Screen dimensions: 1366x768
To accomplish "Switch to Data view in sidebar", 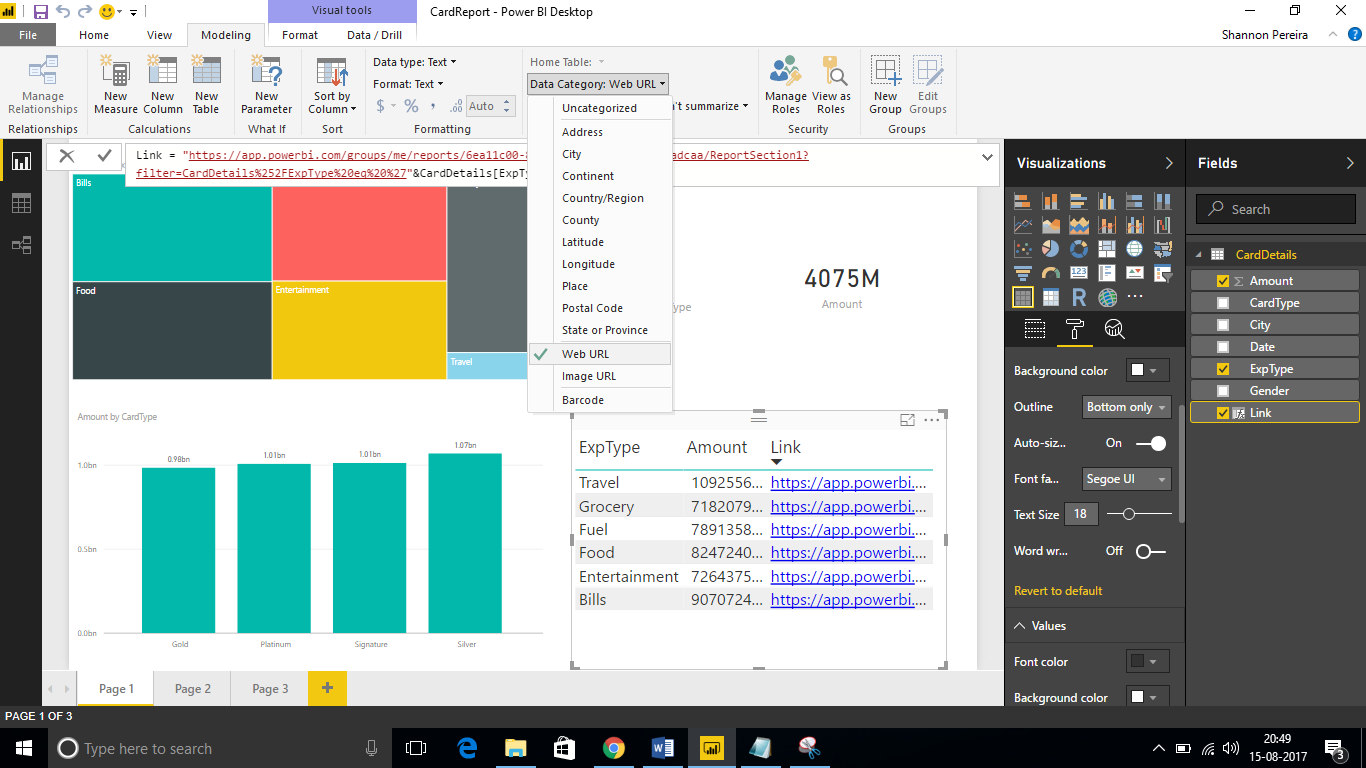I will (x=21, y=203).
